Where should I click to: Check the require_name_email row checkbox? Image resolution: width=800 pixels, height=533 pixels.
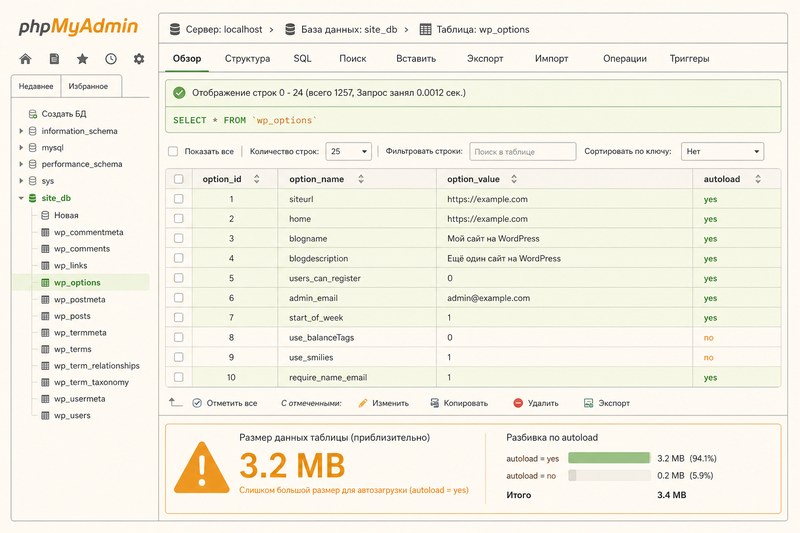coord(179,377)
